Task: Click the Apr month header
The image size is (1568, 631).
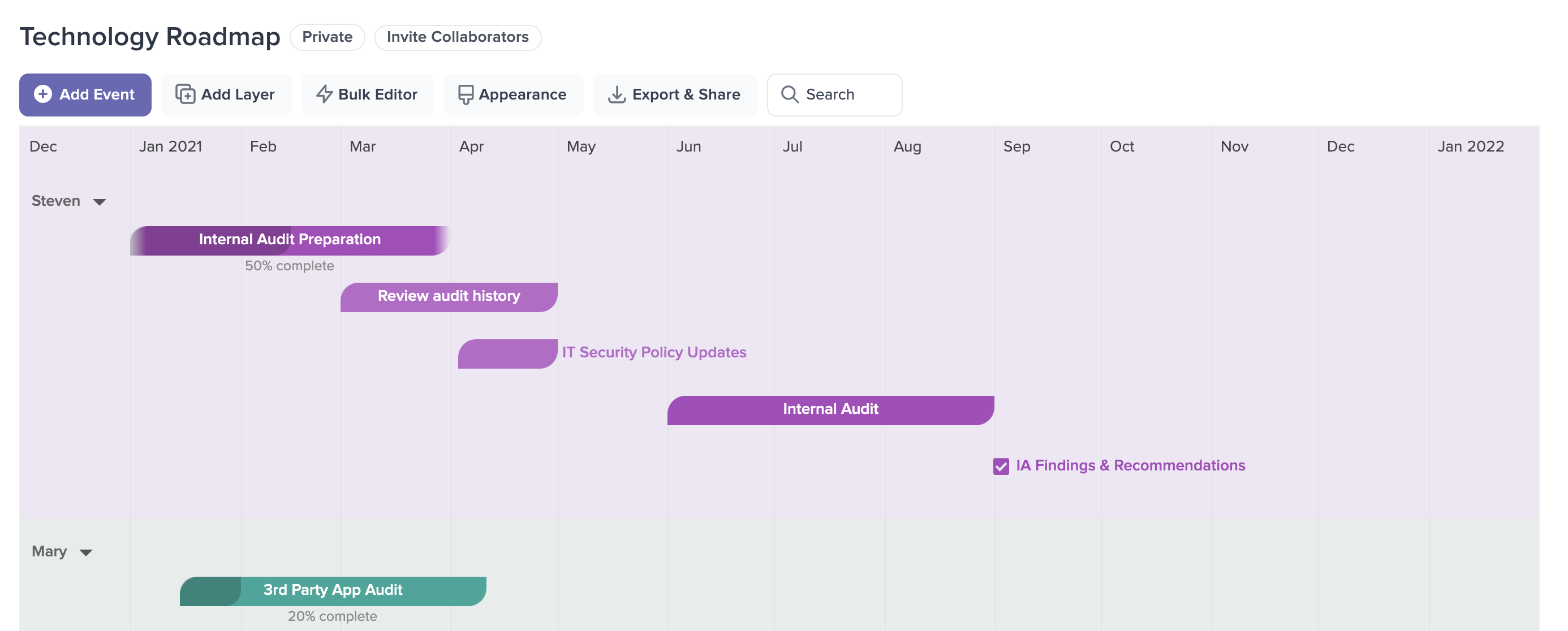Action: (472, 146)
